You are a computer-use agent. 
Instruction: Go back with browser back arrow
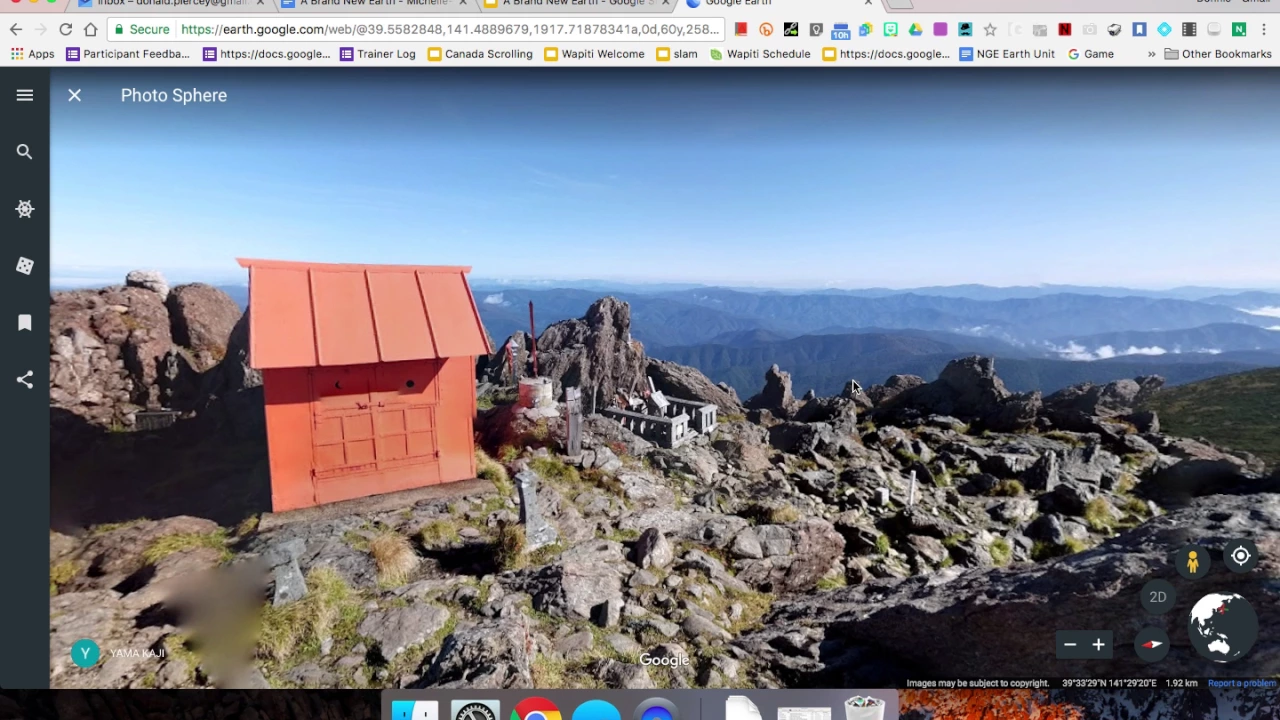16,29
